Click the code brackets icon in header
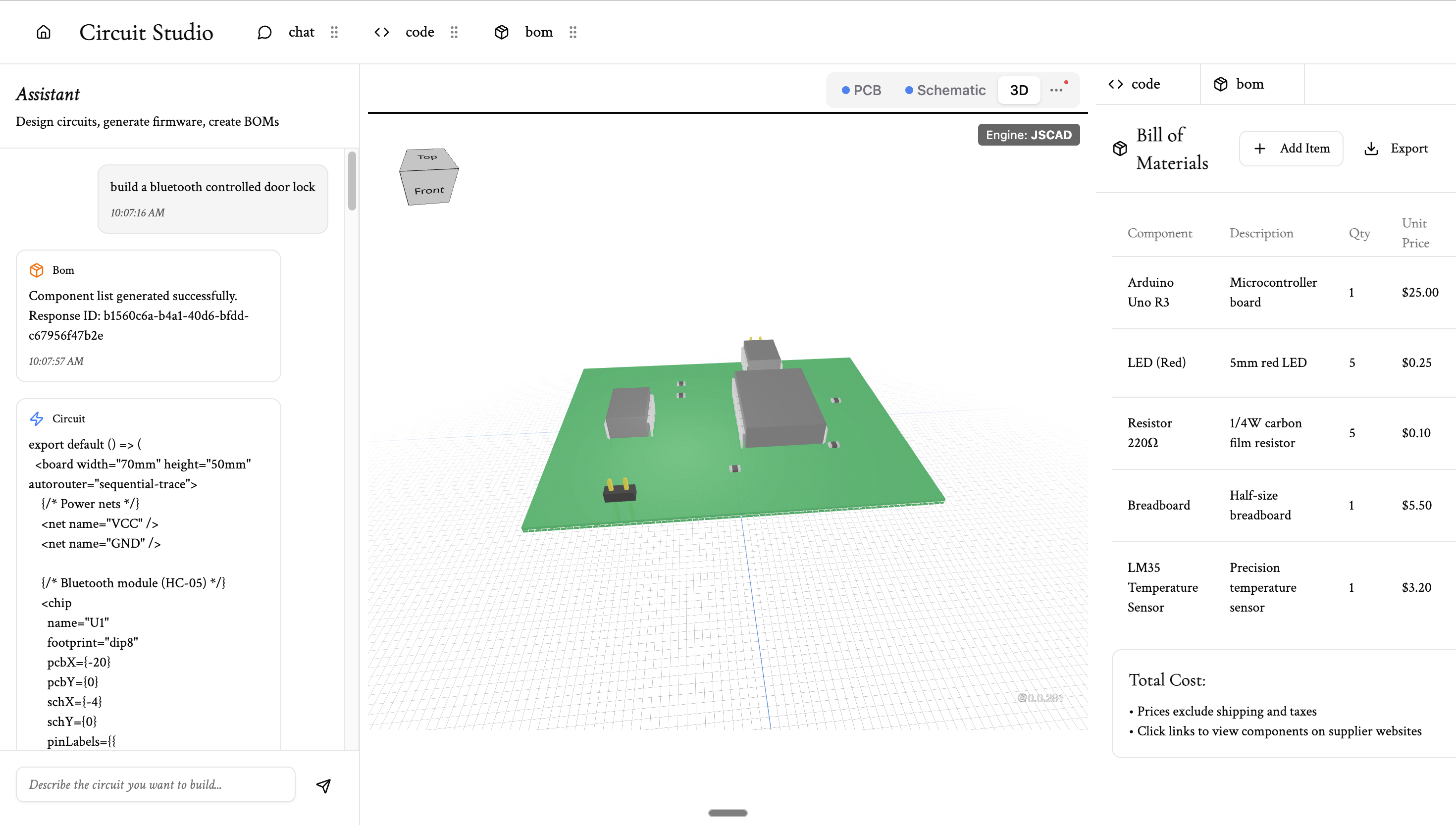1456x825 pixels. 382,32
